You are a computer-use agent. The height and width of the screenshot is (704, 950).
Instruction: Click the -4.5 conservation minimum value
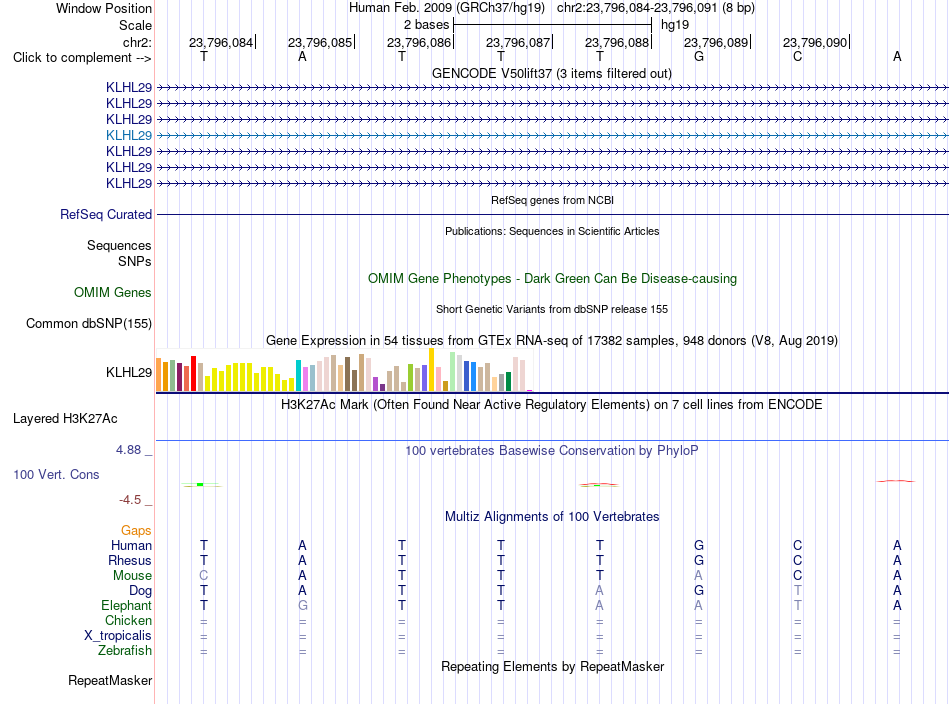coord(130,500)
